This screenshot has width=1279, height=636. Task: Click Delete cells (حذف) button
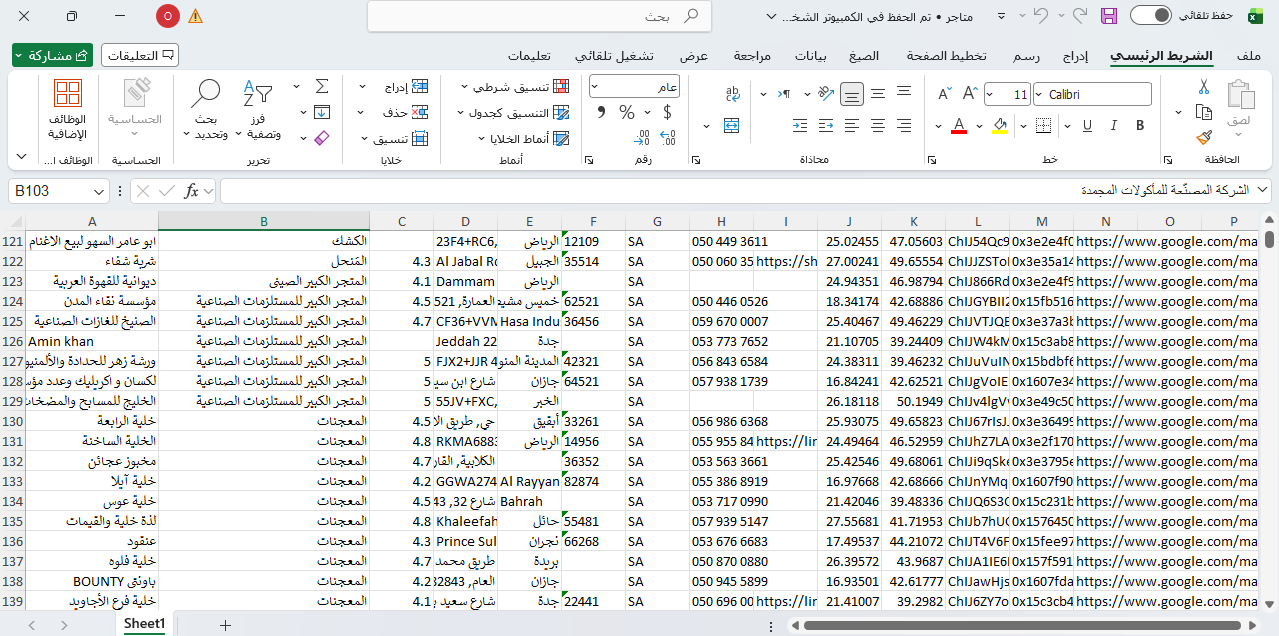[x=406, y=113]
